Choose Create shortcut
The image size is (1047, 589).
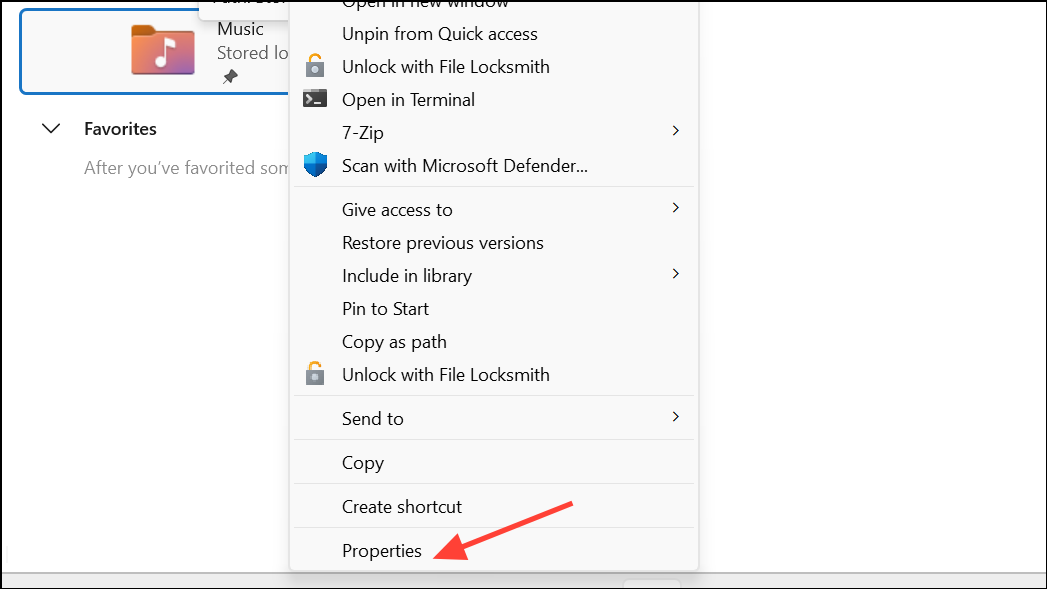click(x=402, y=506)
